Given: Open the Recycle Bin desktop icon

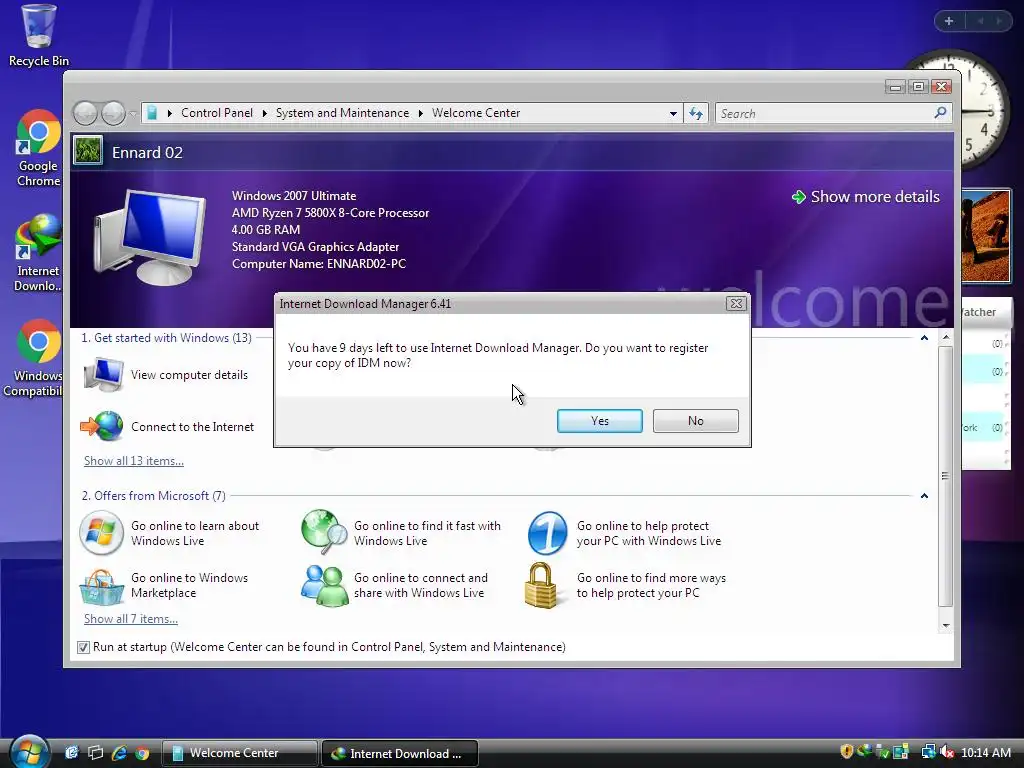Looking at the screenshot, I should 38,35.
